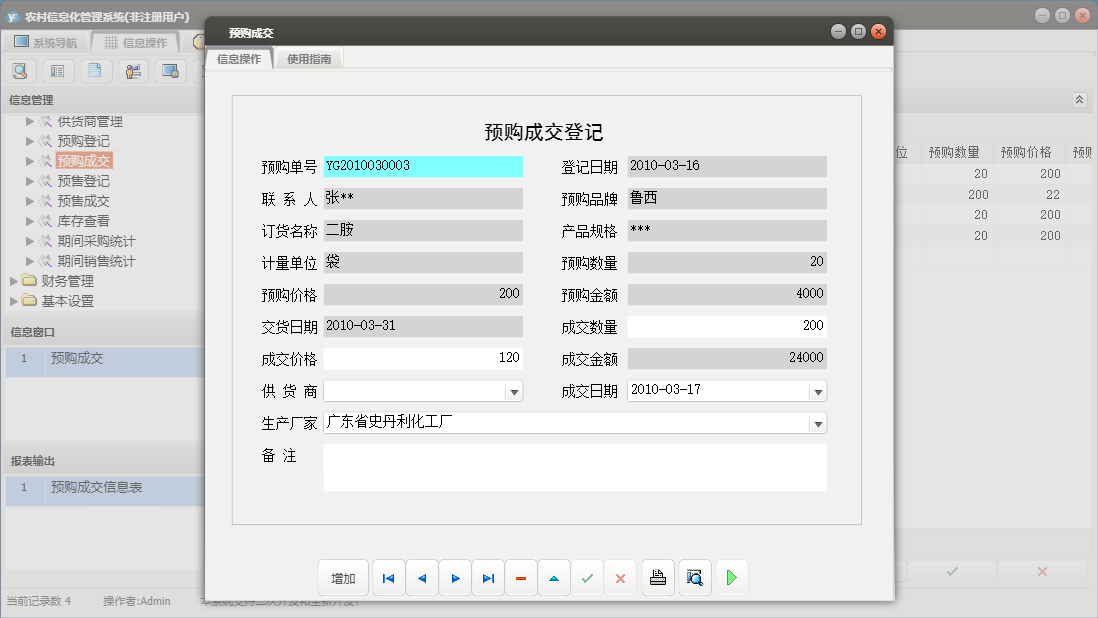
Task: Jump to first record in the dialog
Action: click(388, 577)
